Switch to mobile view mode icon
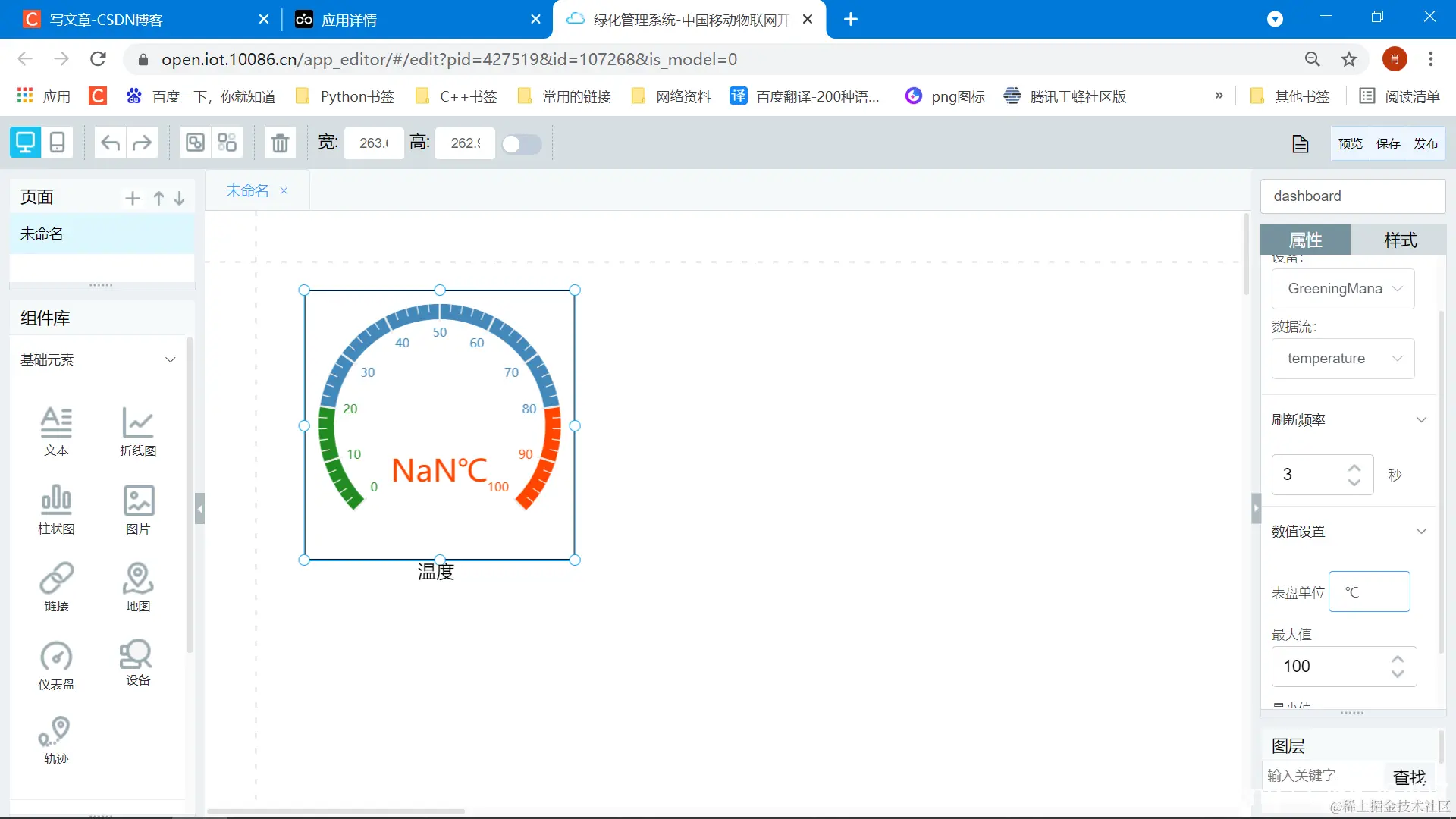The height and width of the screenshot is (819, 1456). point(57,143)
